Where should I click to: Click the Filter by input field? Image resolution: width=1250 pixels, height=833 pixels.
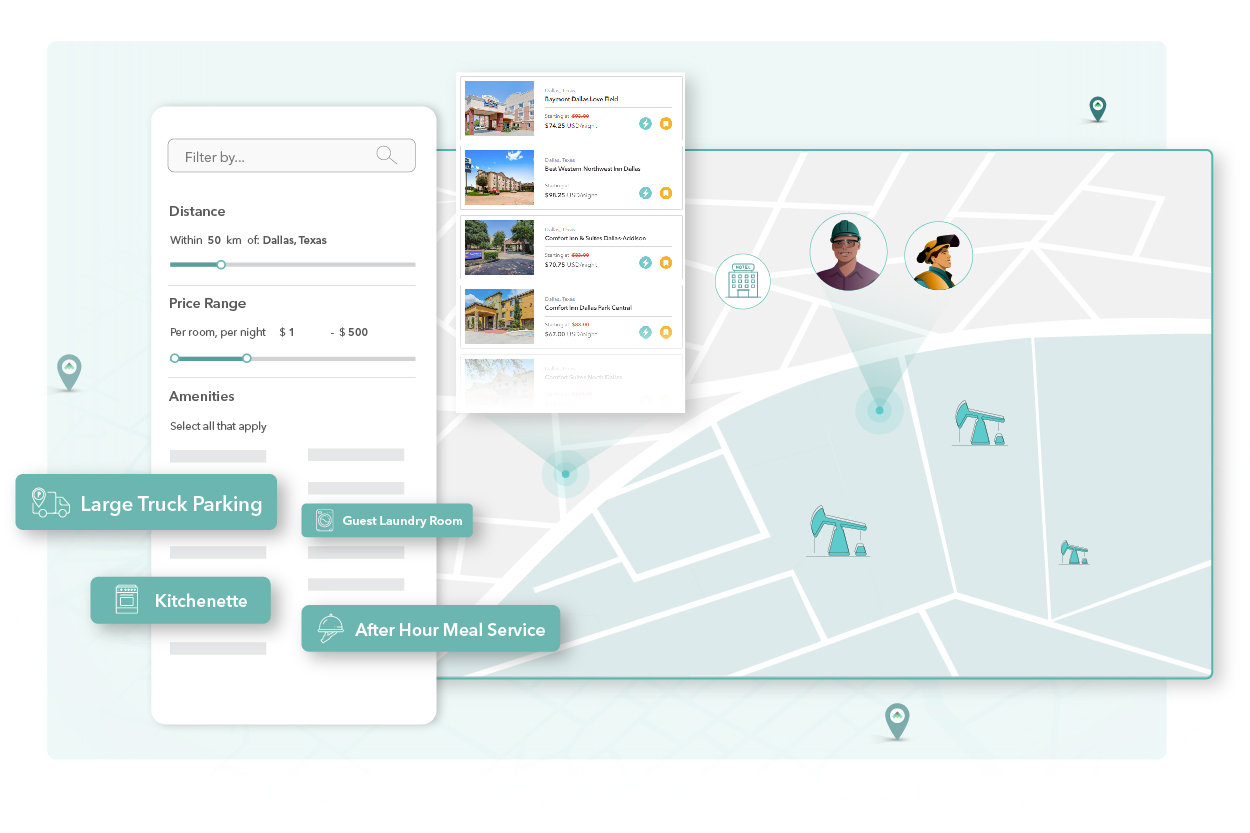pyautogui.click(x=270, y=155)
